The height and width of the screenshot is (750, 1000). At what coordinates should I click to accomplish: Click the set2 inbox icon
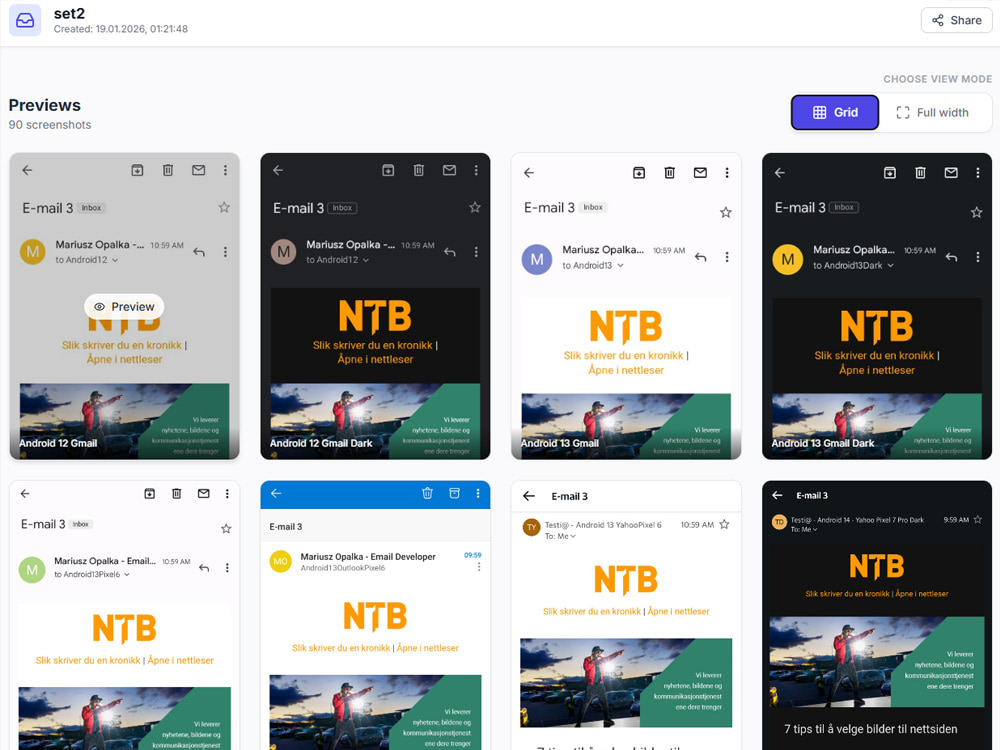(x=25, y=20)
